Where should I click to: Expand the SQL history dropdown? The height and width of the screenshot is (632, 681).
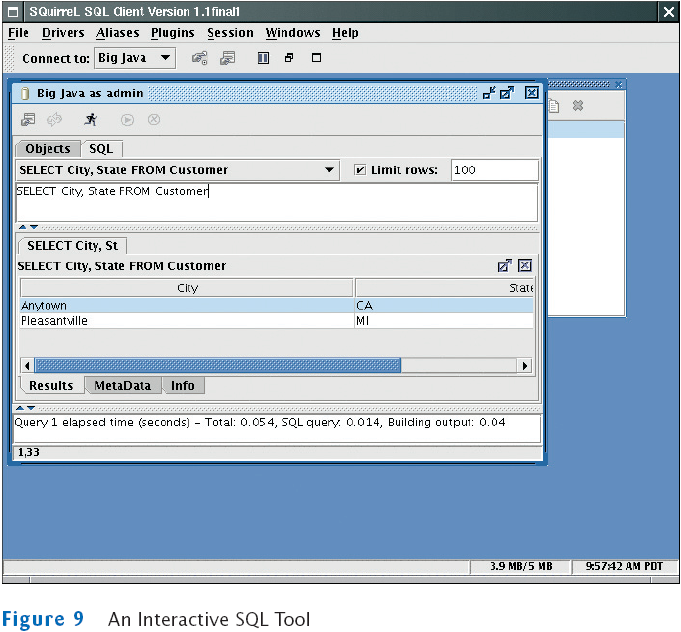tap(330, 170)
